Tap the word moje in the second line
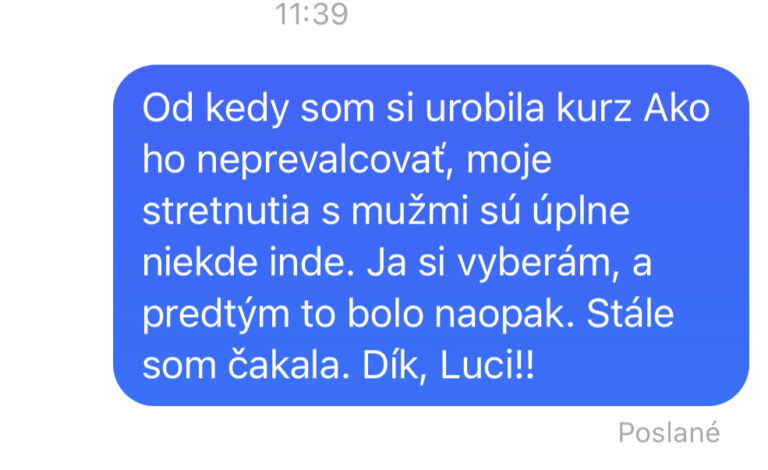Image resolution: width=768 pixels, height=470 pixels. [x=509, y=161]
